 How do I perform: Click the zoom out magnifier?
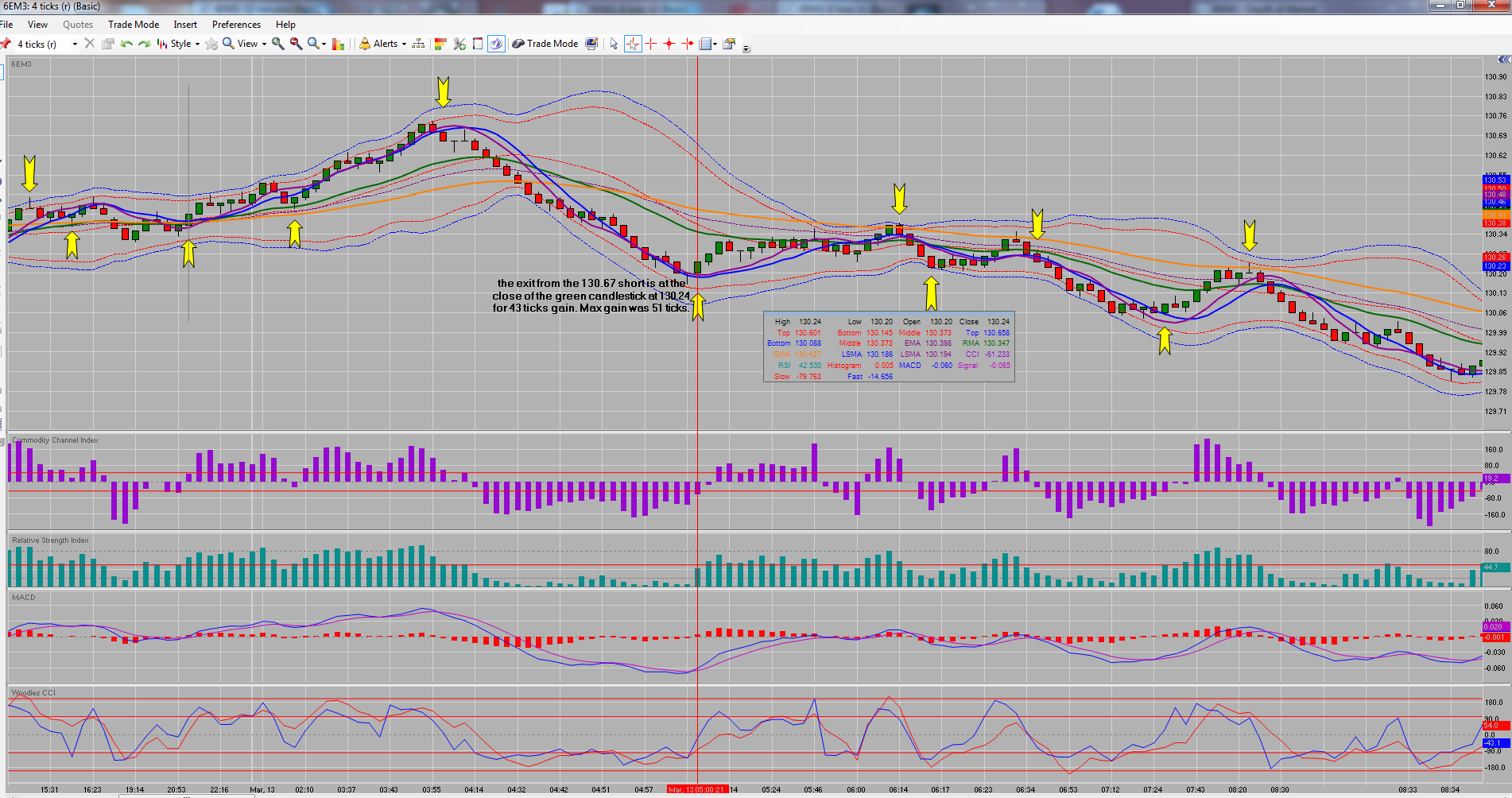[x=296, y=44]
